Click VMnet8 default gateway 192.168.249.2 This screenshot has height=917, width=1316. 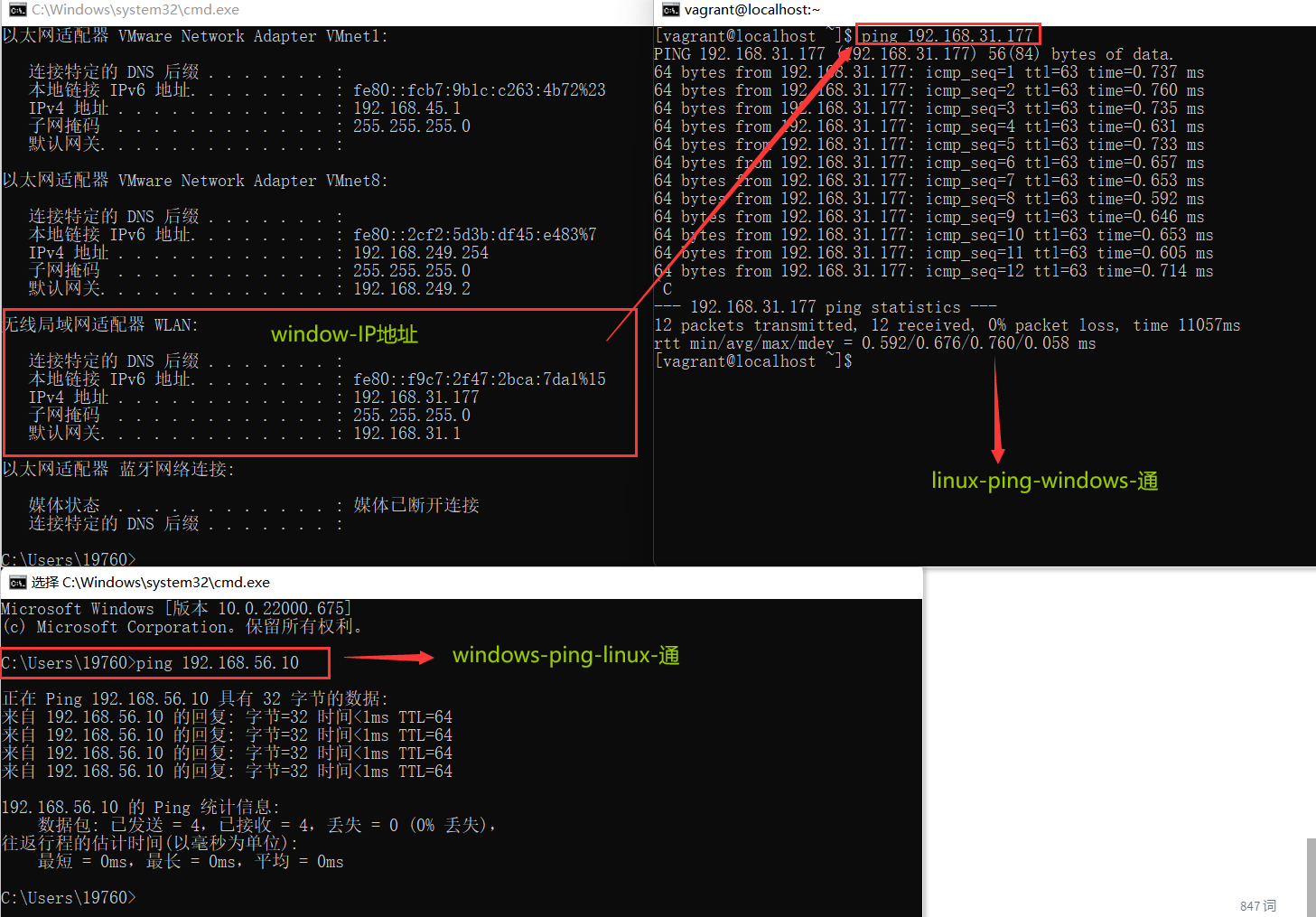[x=411, y=289]
